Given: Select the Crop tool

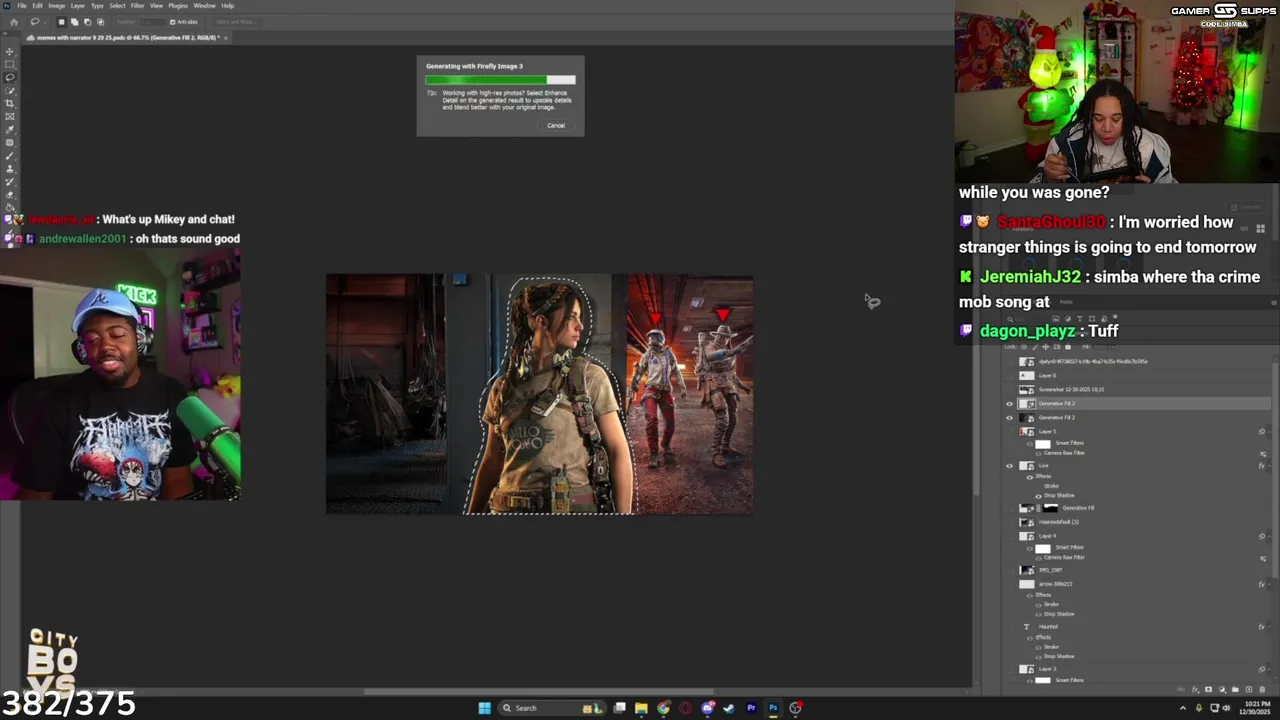Looking at the screenshot, I should [10, 103].
